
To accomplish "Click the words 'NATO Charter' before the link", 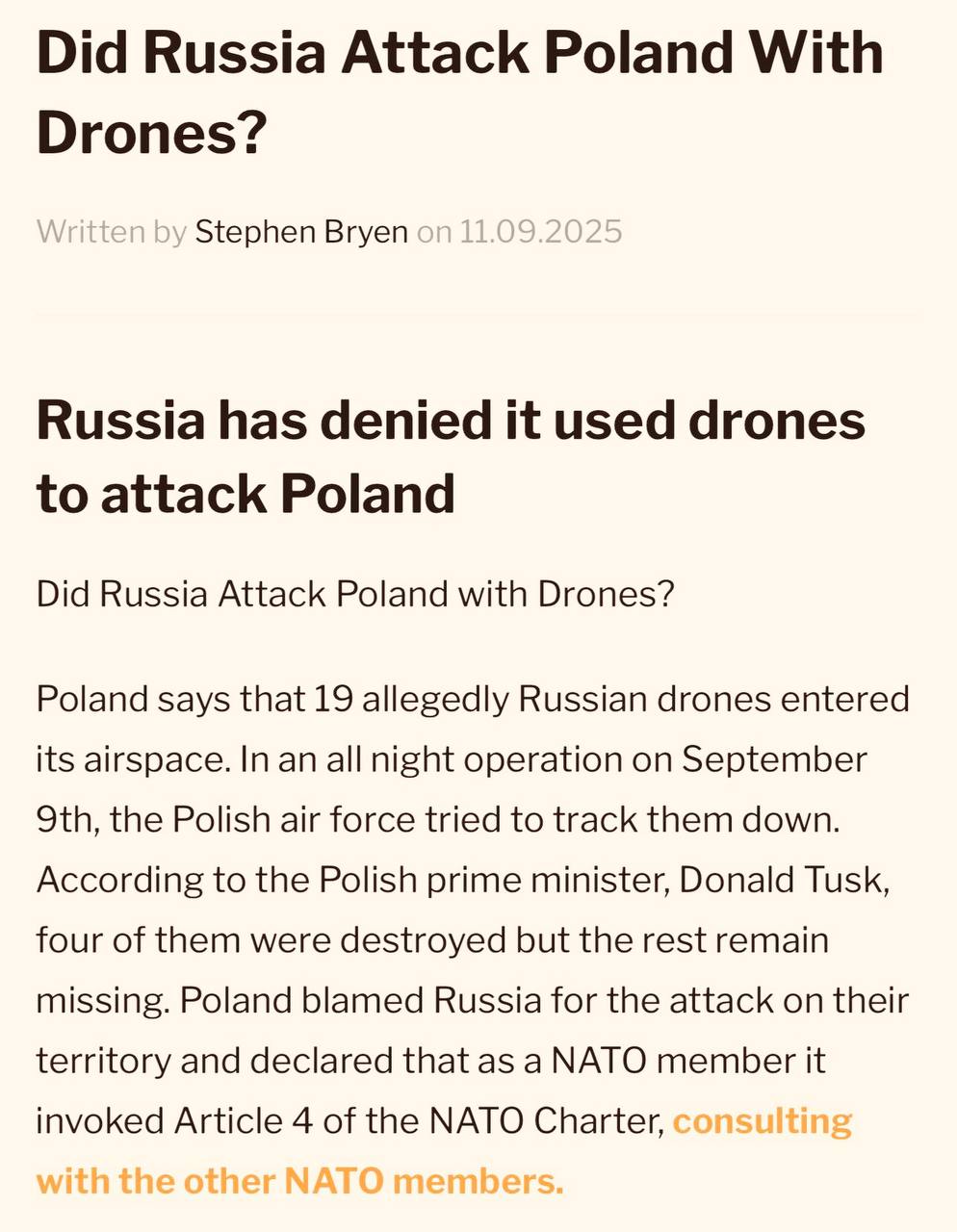I will click(x=547, y=1121).
